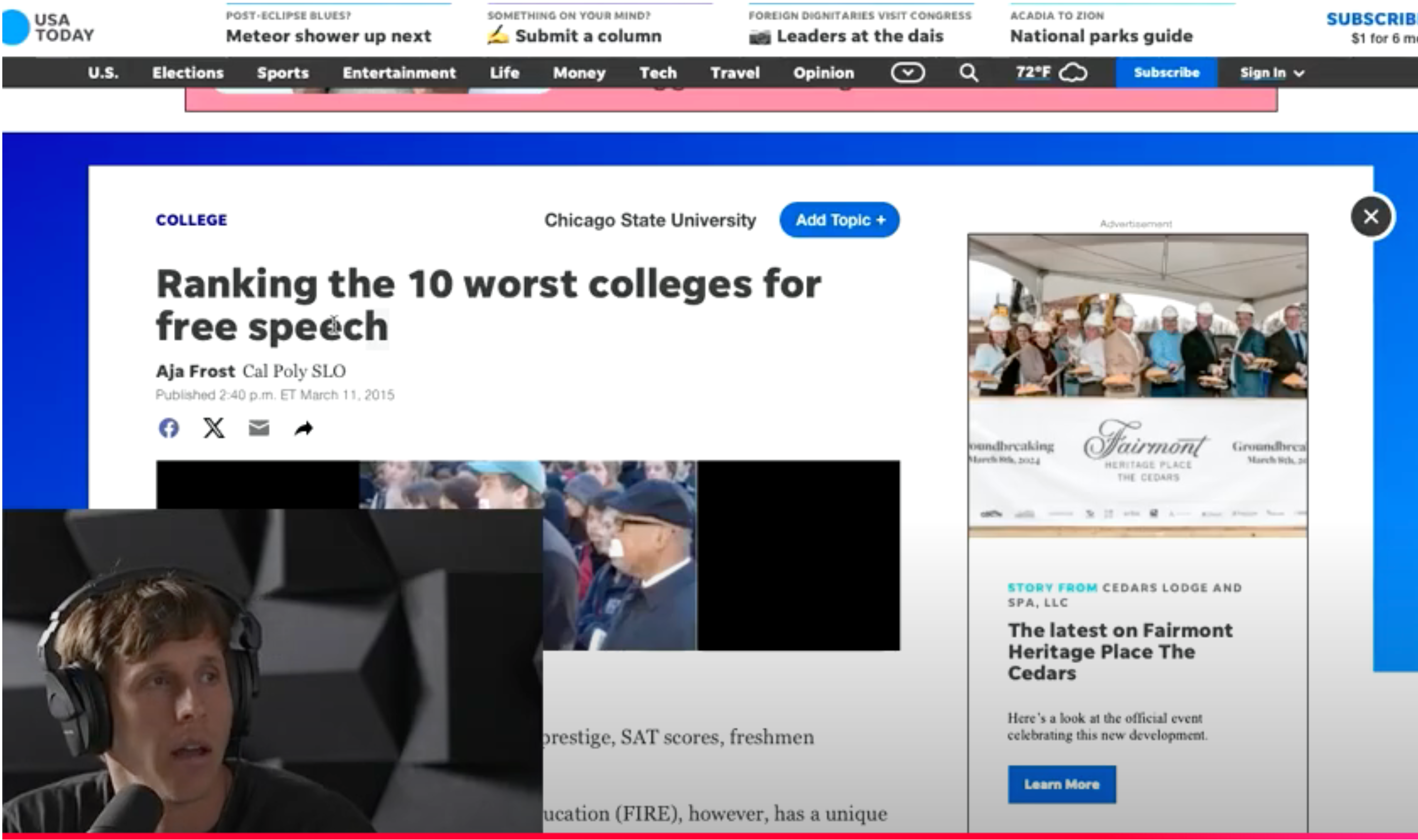Close the article overlay with X button
The width and height of the screenshot is (1418, 840).
point(1371,216)
